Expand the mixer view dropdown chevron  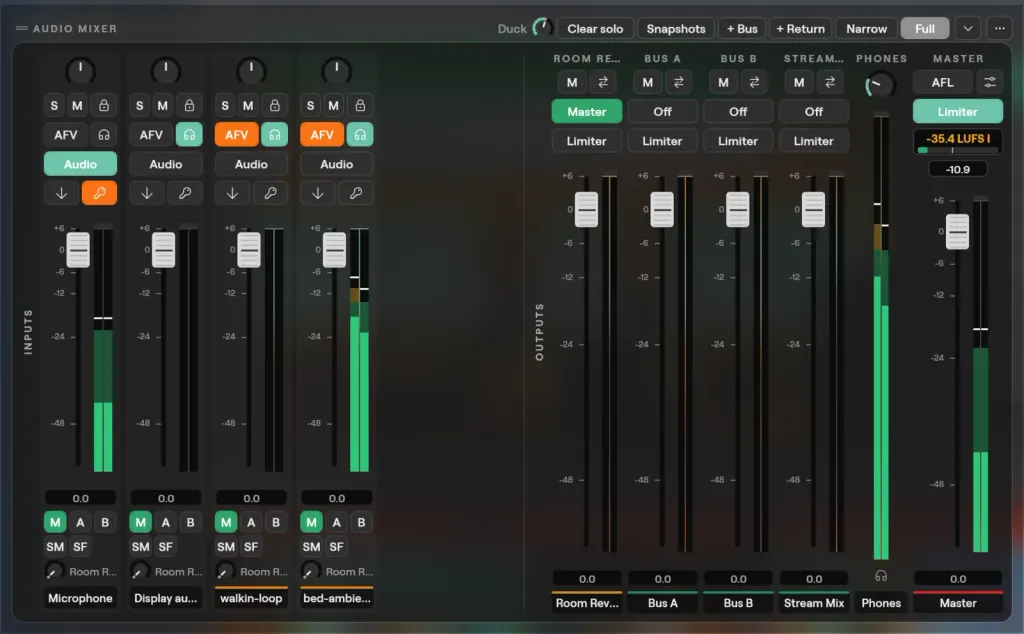[968, 29]
